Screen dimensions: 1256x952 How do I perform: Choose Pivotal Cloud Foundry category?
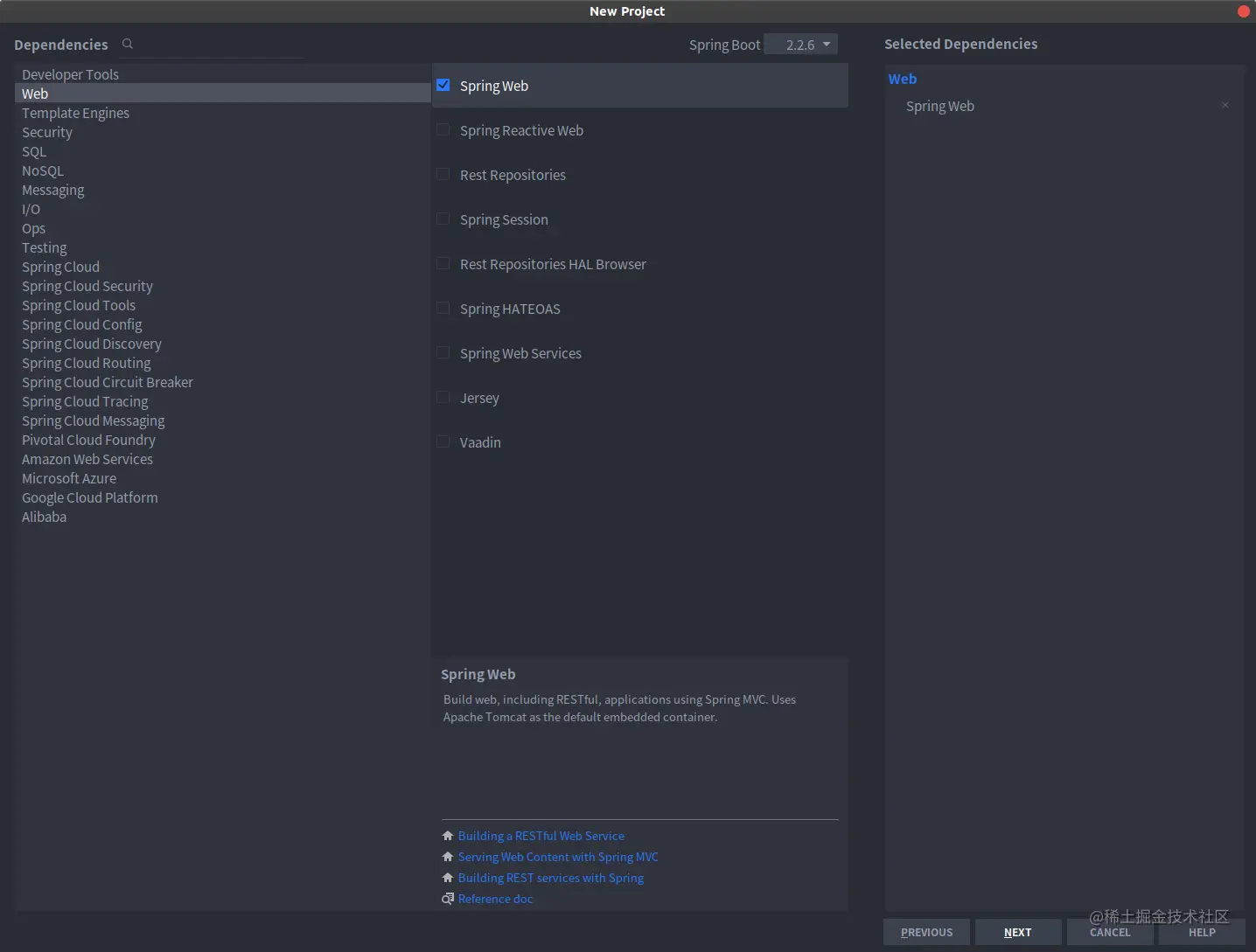point(222,440)
